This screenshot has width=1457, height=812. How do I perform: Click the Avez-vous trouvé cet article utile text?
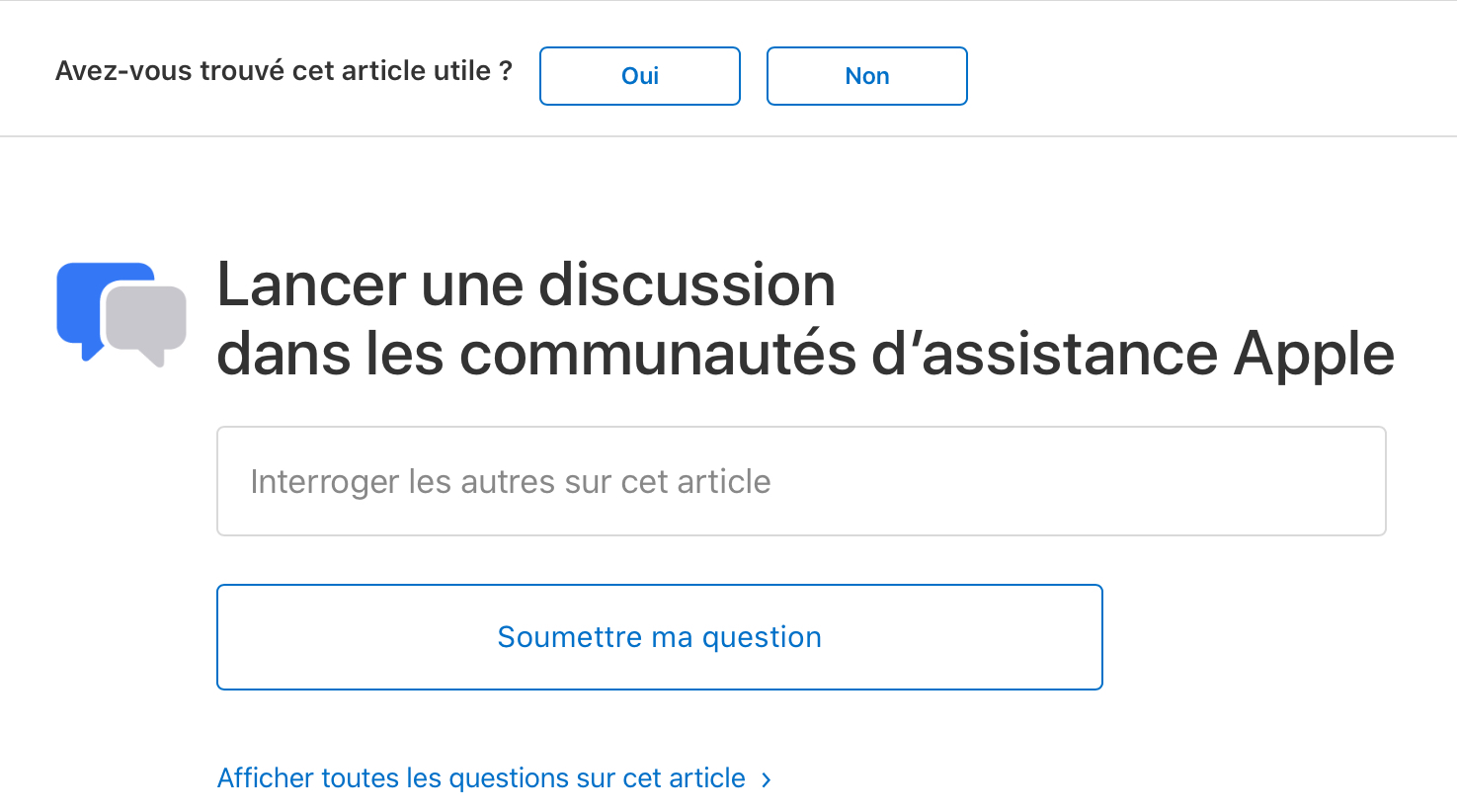click(283, 71)
